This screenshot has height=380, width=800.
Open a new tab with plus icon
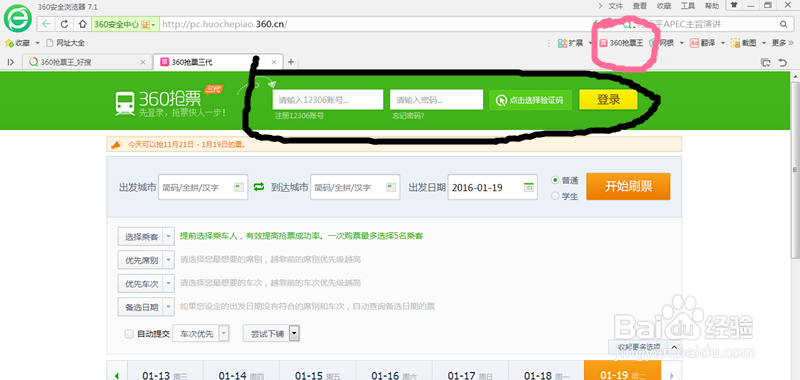291,62
